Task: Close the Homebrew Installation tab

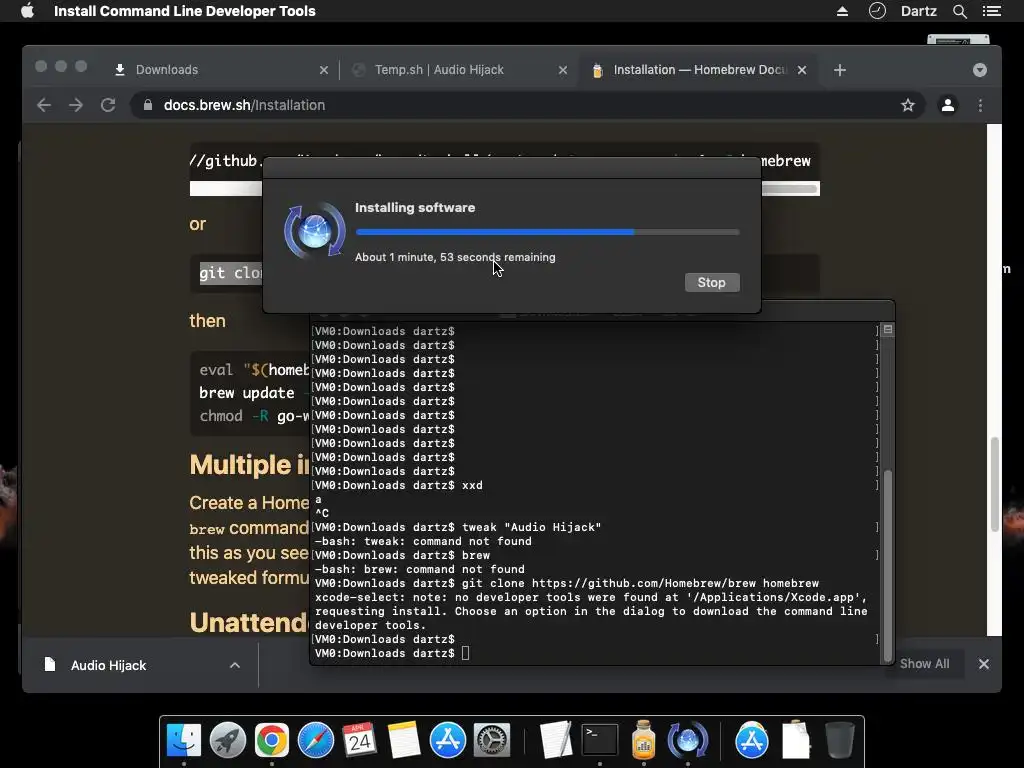Action: (x=802, y=70)
